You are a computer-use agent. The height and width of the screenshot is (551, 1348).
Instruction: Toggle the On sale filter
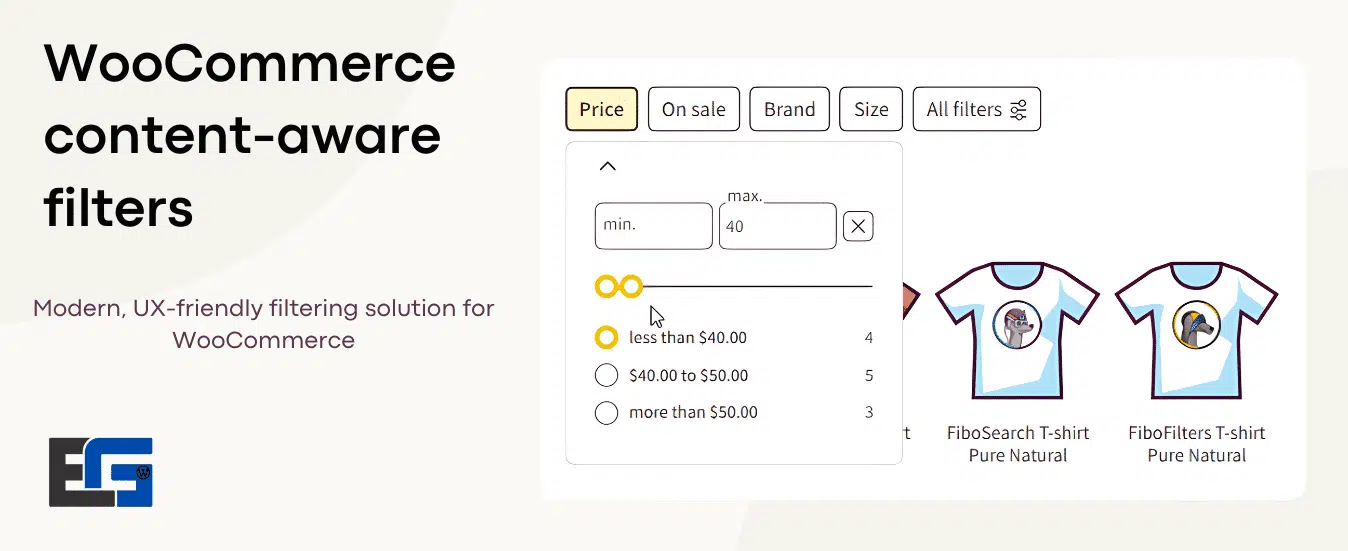pyautogui.click(x=693, y=109)
